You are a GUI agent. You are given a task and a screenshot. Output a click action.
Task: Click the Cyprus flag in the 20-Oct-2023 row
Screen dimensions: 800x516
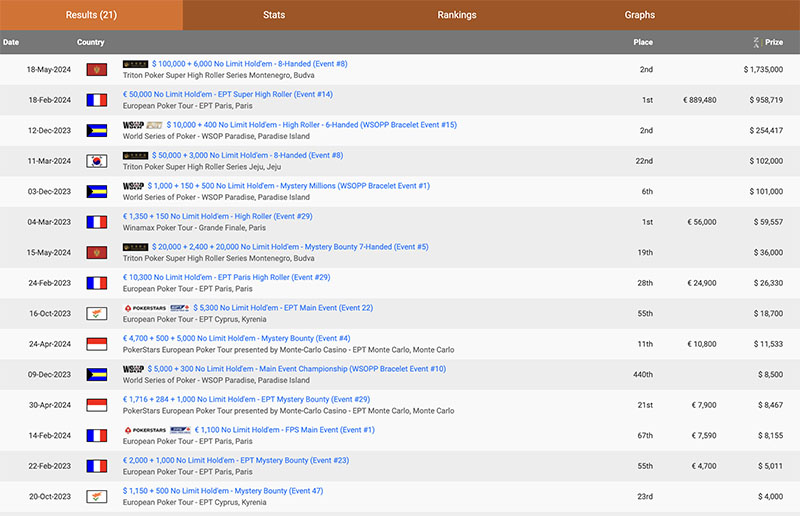pyautogui.click(x=95, y=497)
